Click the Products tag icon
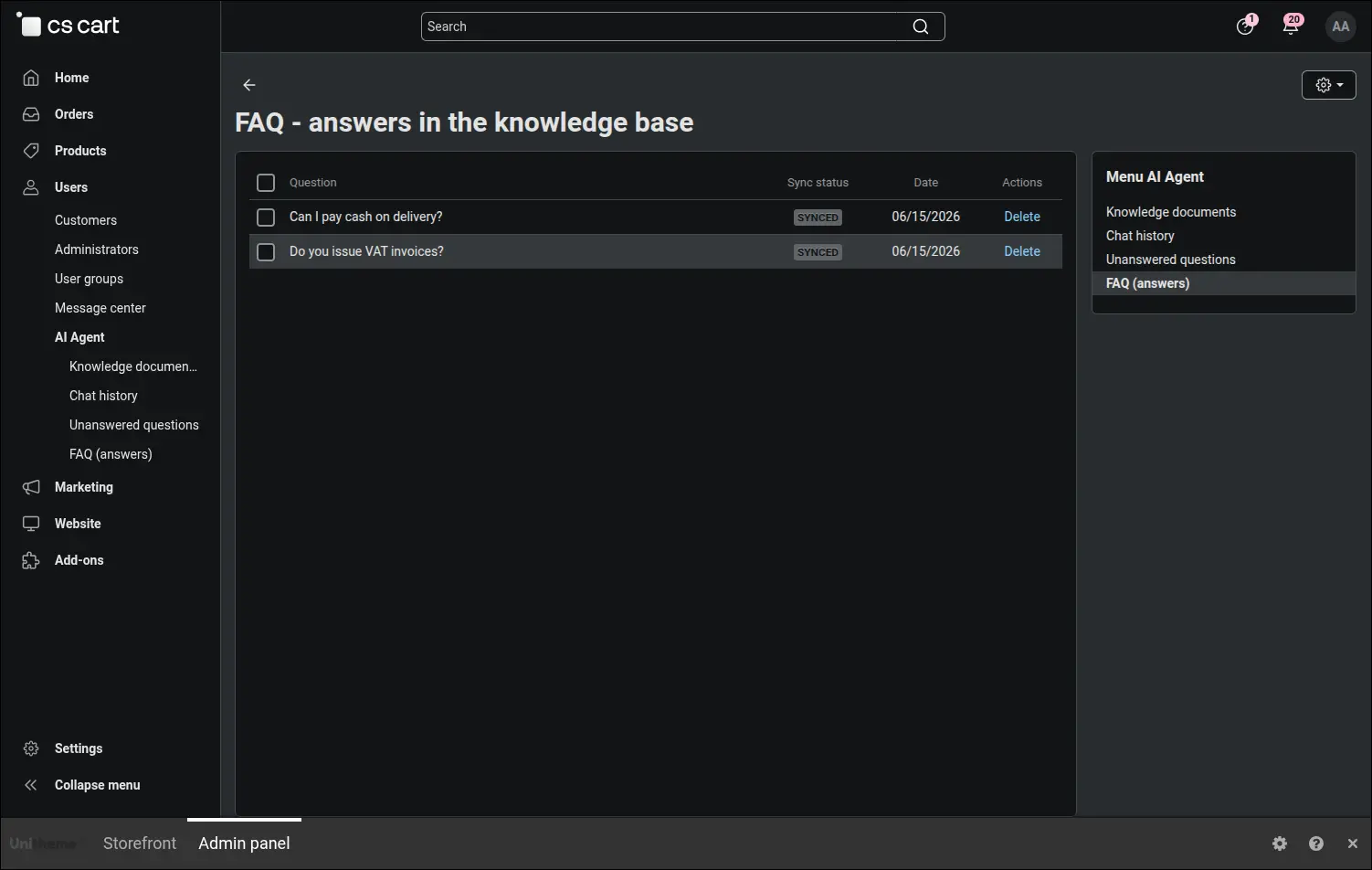Screen dimensions: 1372x870 point(31,151)
